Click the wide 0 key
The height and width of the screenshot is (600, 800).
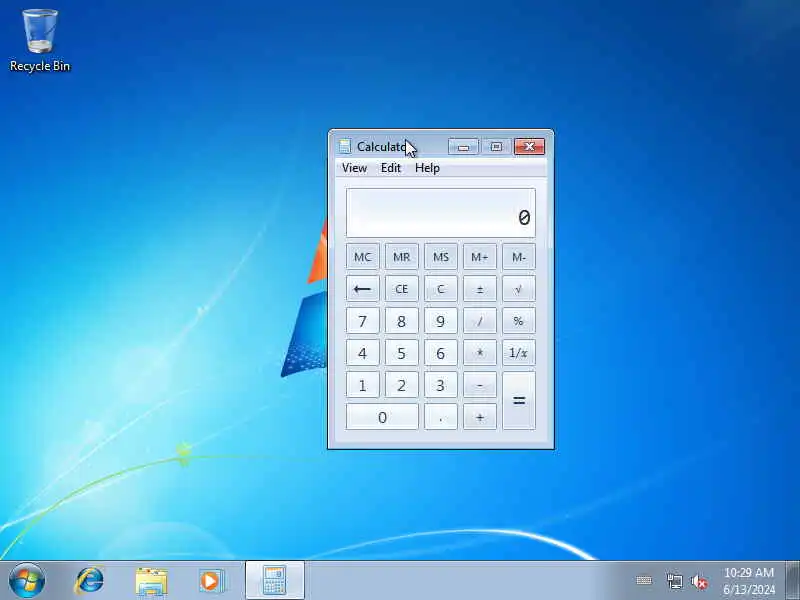click(x=382, y=417)
